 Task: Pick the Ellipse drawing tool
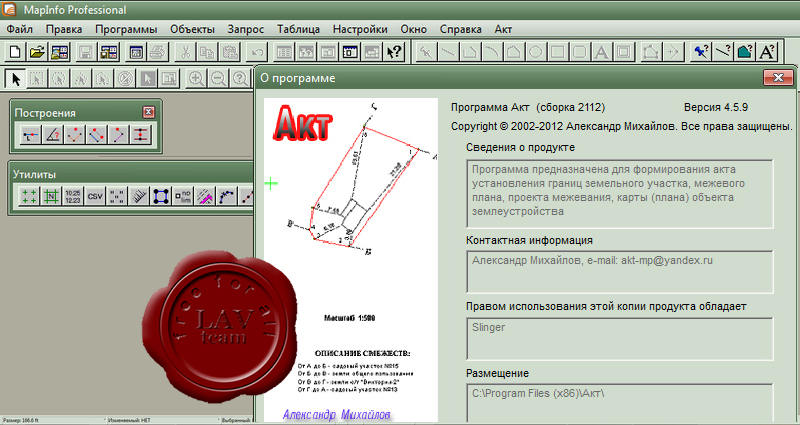pos(536,52)
